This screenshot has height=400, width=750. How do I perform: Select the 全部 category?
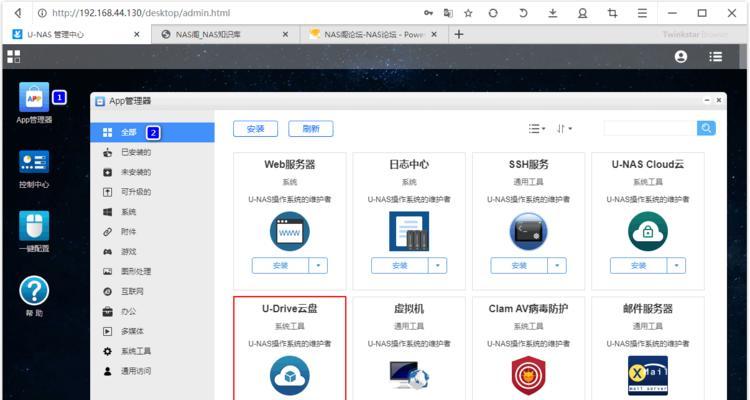(x=152, y=133)
